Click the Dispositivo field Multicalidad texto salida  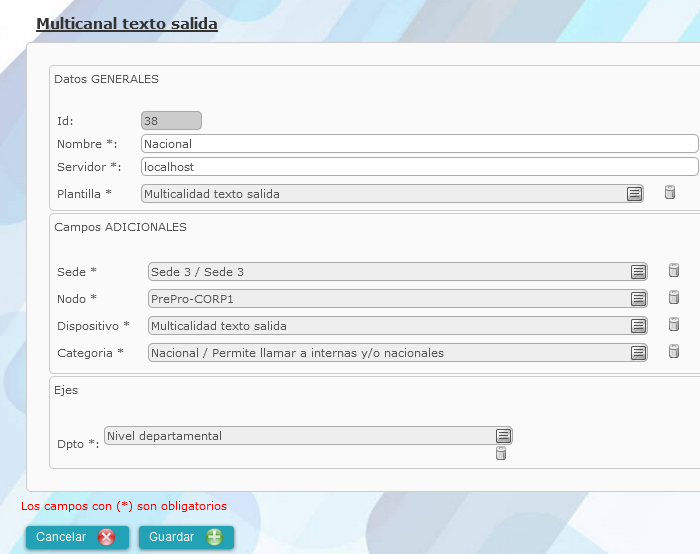[397, 326]
